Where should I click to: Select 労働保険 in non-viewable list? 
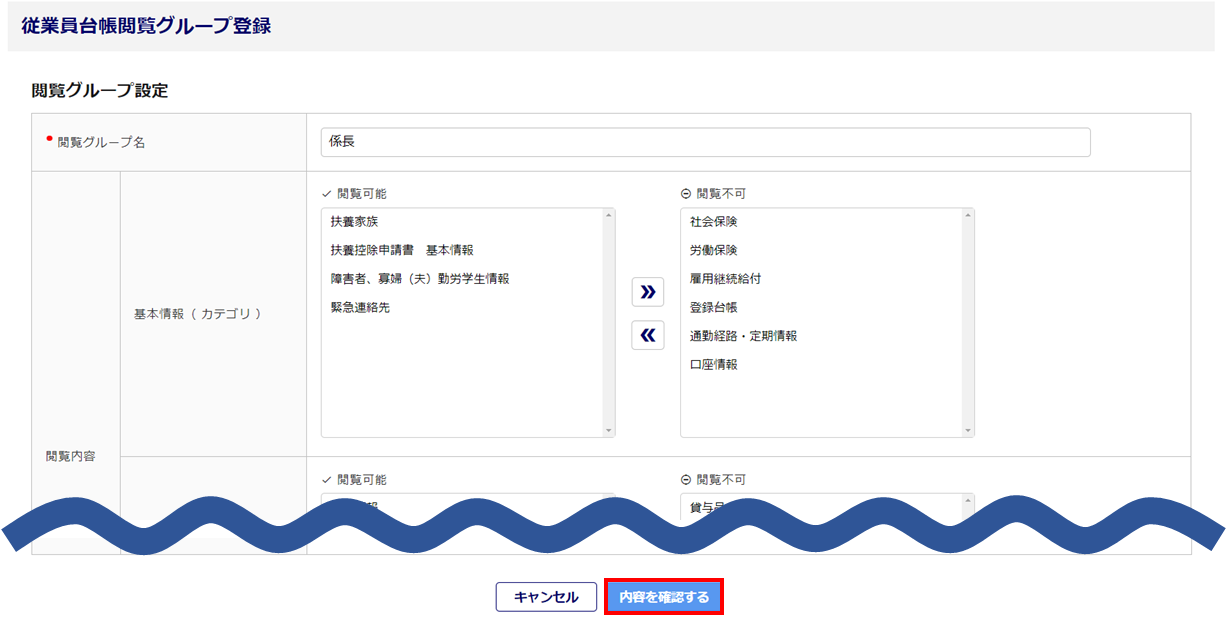[713, 250]
